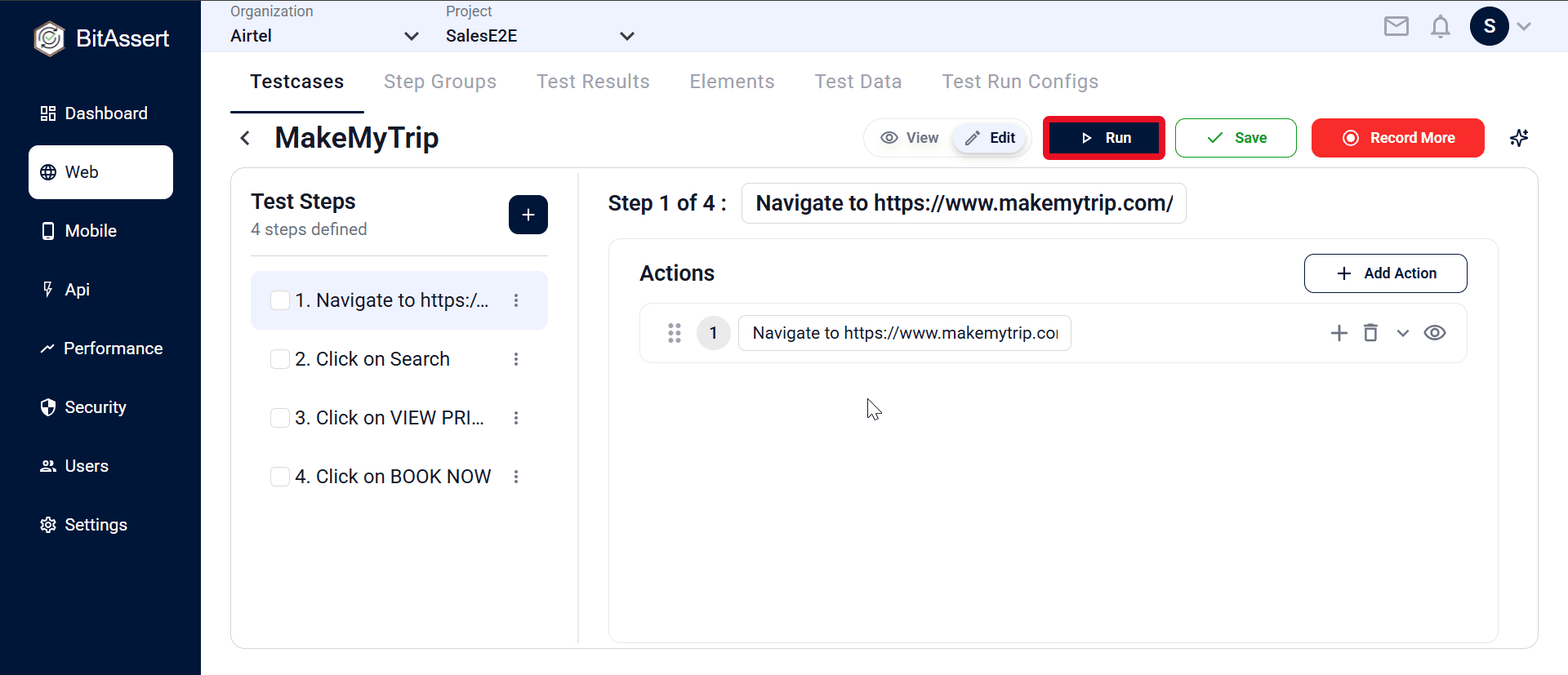Image resolution: width=1568 pixels, height=675 pixels.
Task: Expand action 1 details chevron
Action: 1403,333
